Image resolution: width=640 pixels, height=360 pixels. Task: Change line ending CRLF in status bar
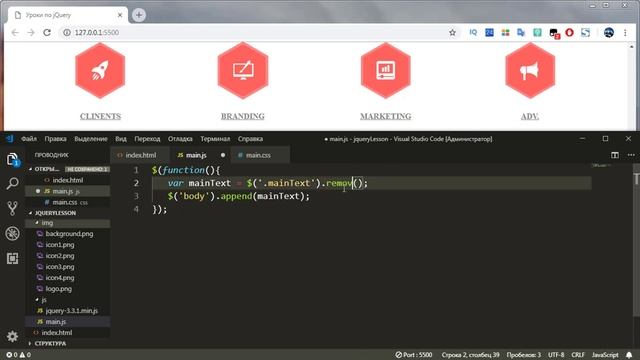pyautogui.click(x=578, y=355)
